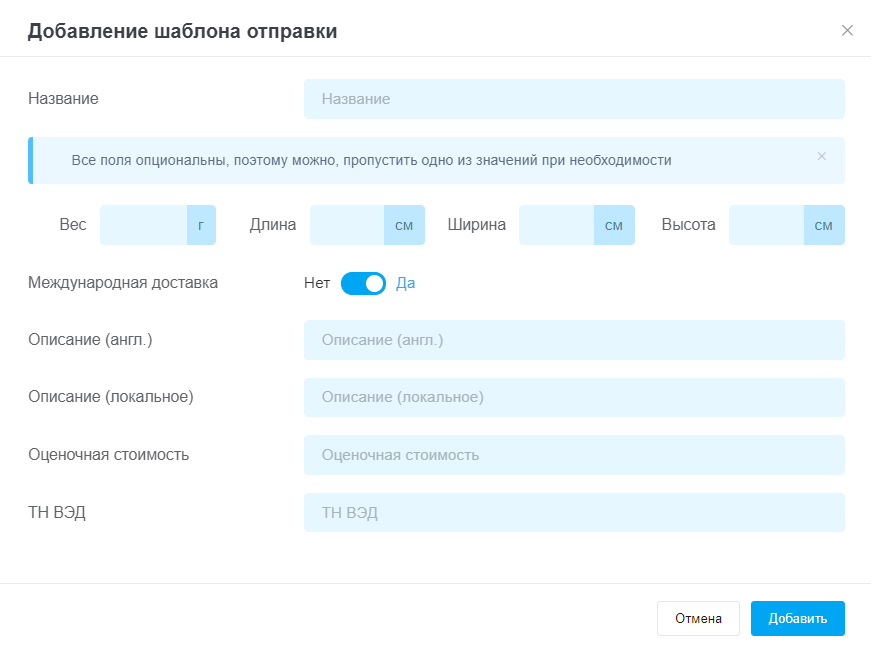Select the 'Да' toggle label
Screen dimensions: 871x650
(x=406, y=283)
